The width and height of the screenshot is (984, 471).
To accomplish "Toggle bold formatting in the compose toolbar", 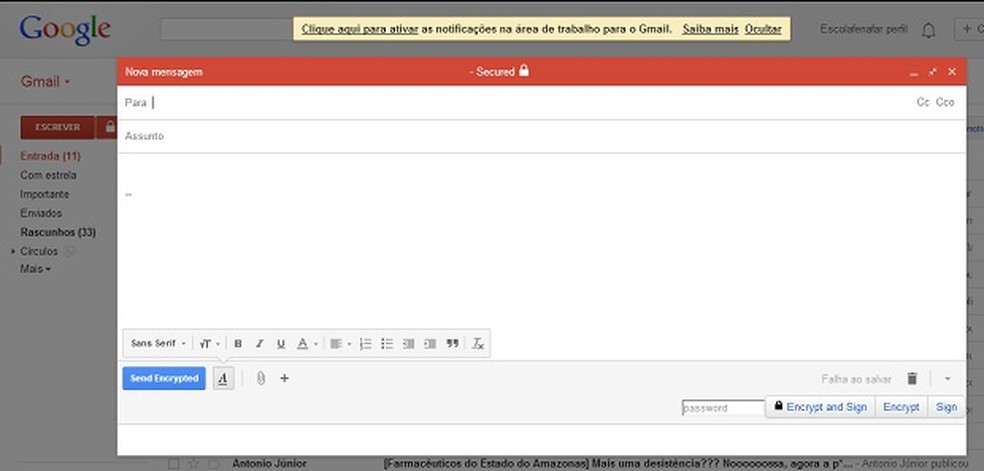I will pyautogui.click(x=238, y=344).
